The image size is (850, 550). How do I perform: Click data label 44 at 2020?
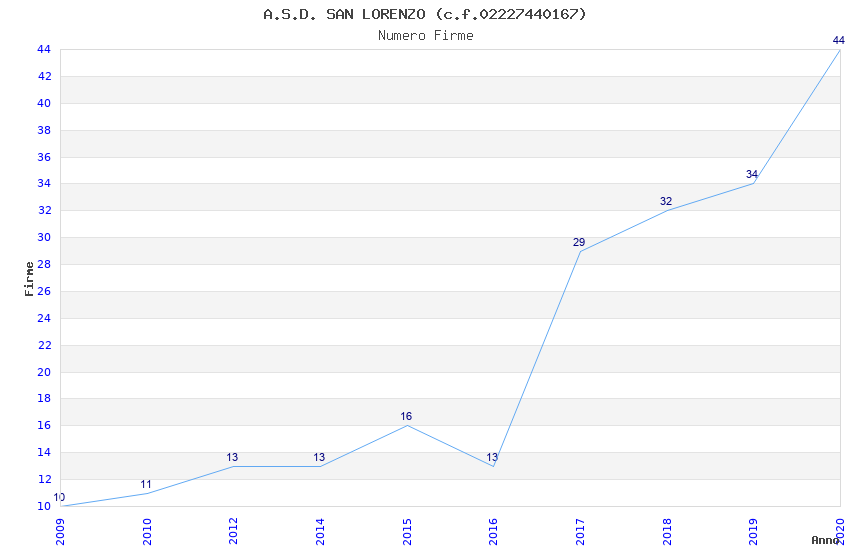839,40
